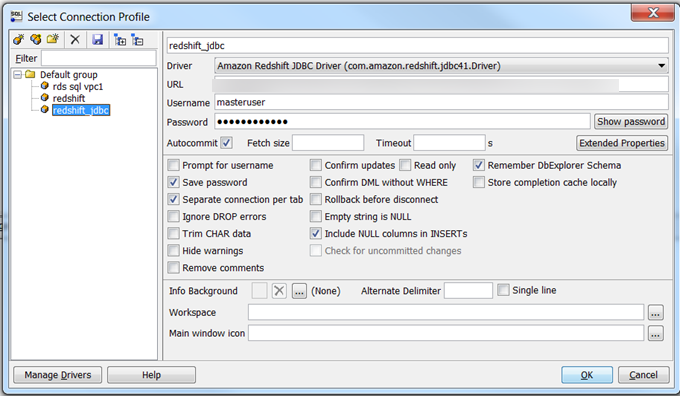
Task: Click into the Password field
Action: 402,121
